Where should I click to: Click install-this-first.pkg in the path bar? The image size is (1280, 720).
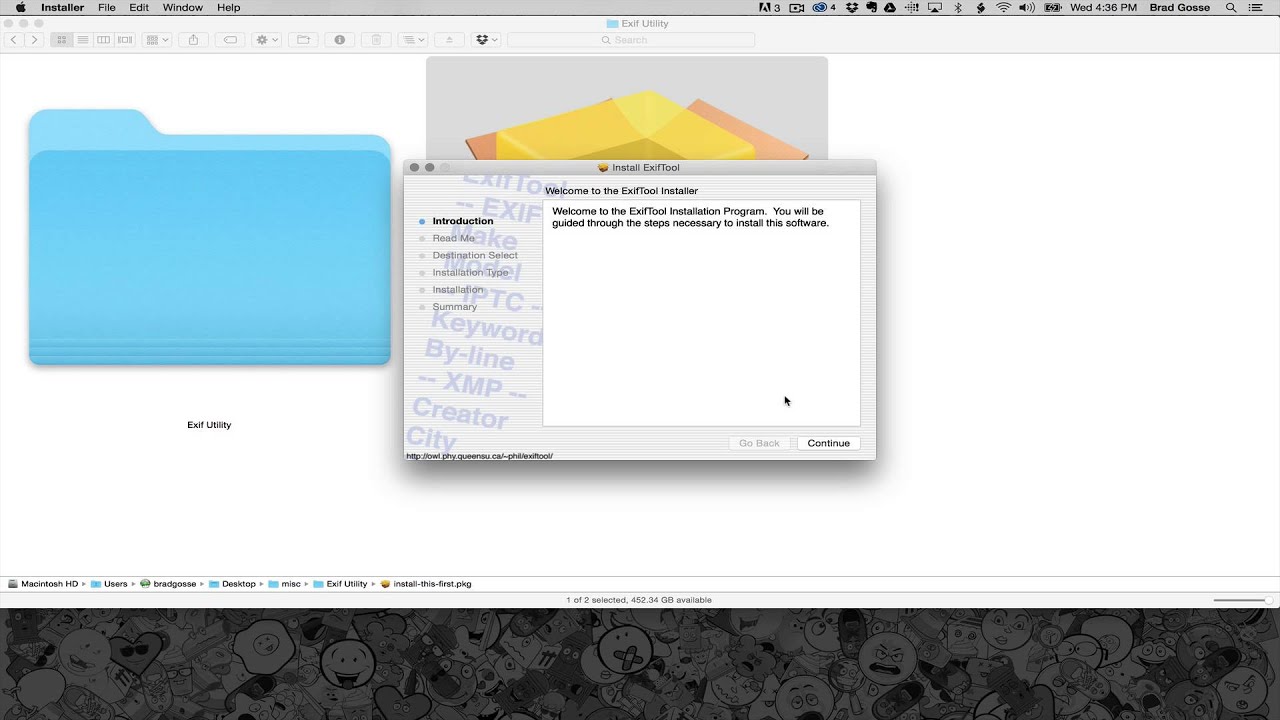click(426, 584)
